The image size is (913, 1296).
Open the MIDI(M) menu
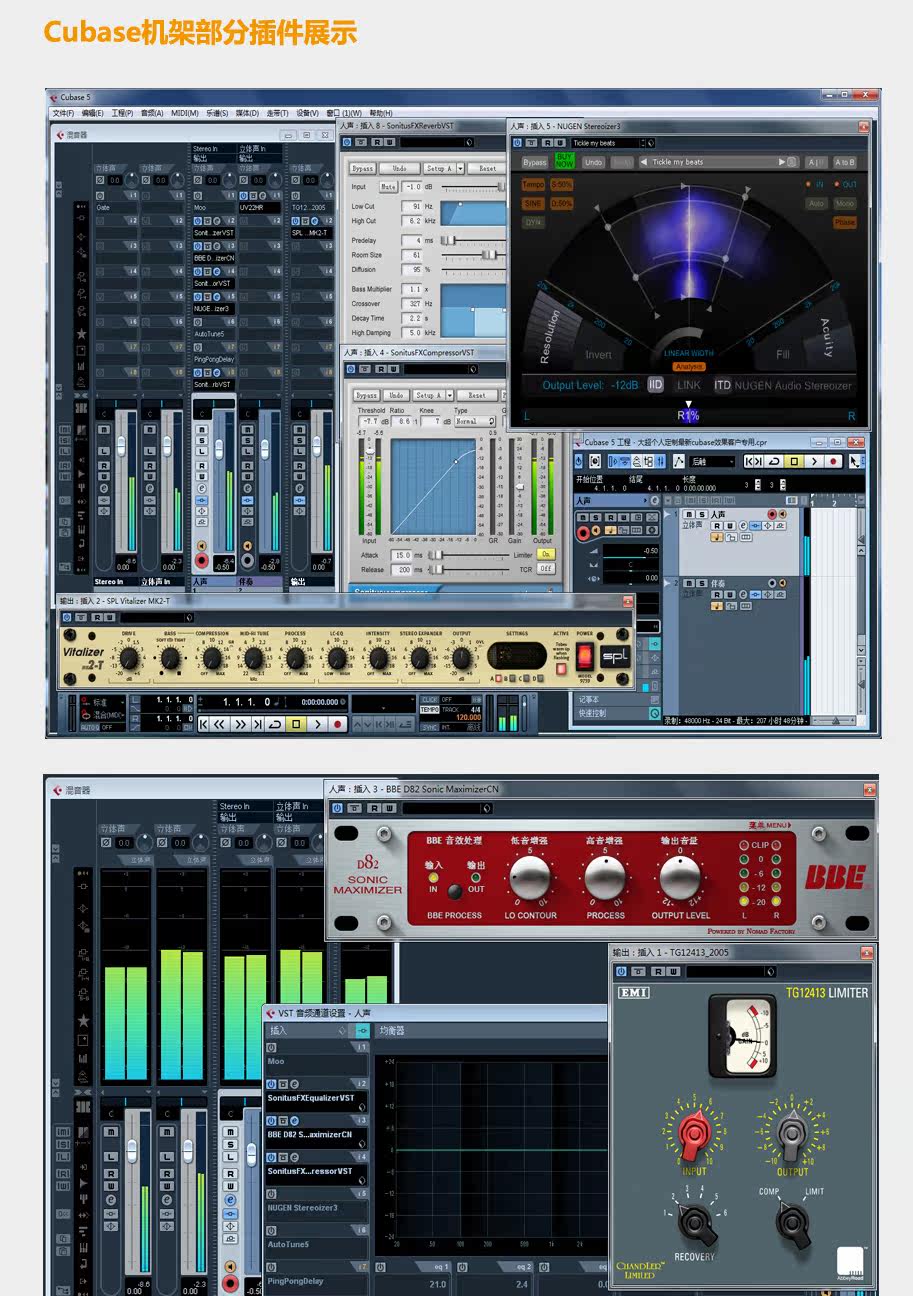tap(183, 113)
